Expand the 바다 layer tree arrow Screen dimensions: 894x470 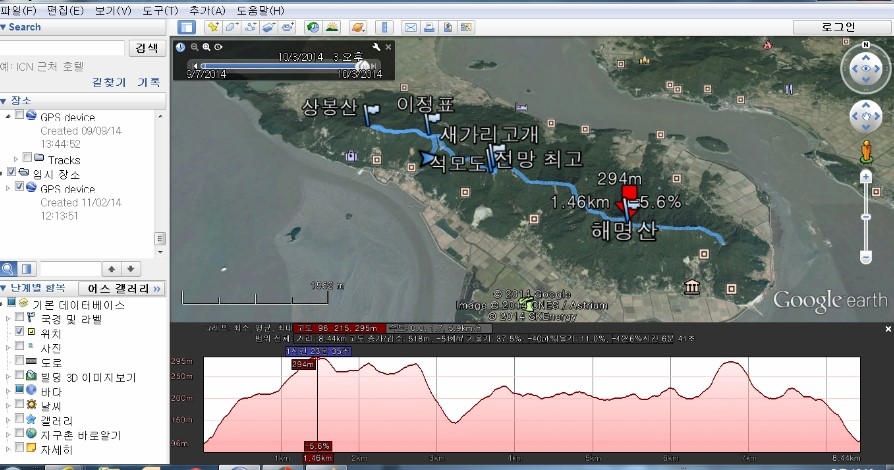pyautogui.click(x=8, y=391)
